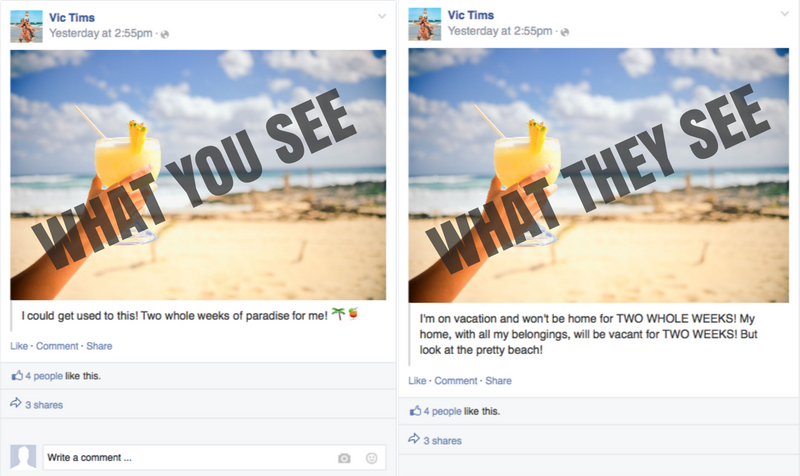The image size is (800, 476).
Task: Click Share under the right post
Action: tap(498, 381)
